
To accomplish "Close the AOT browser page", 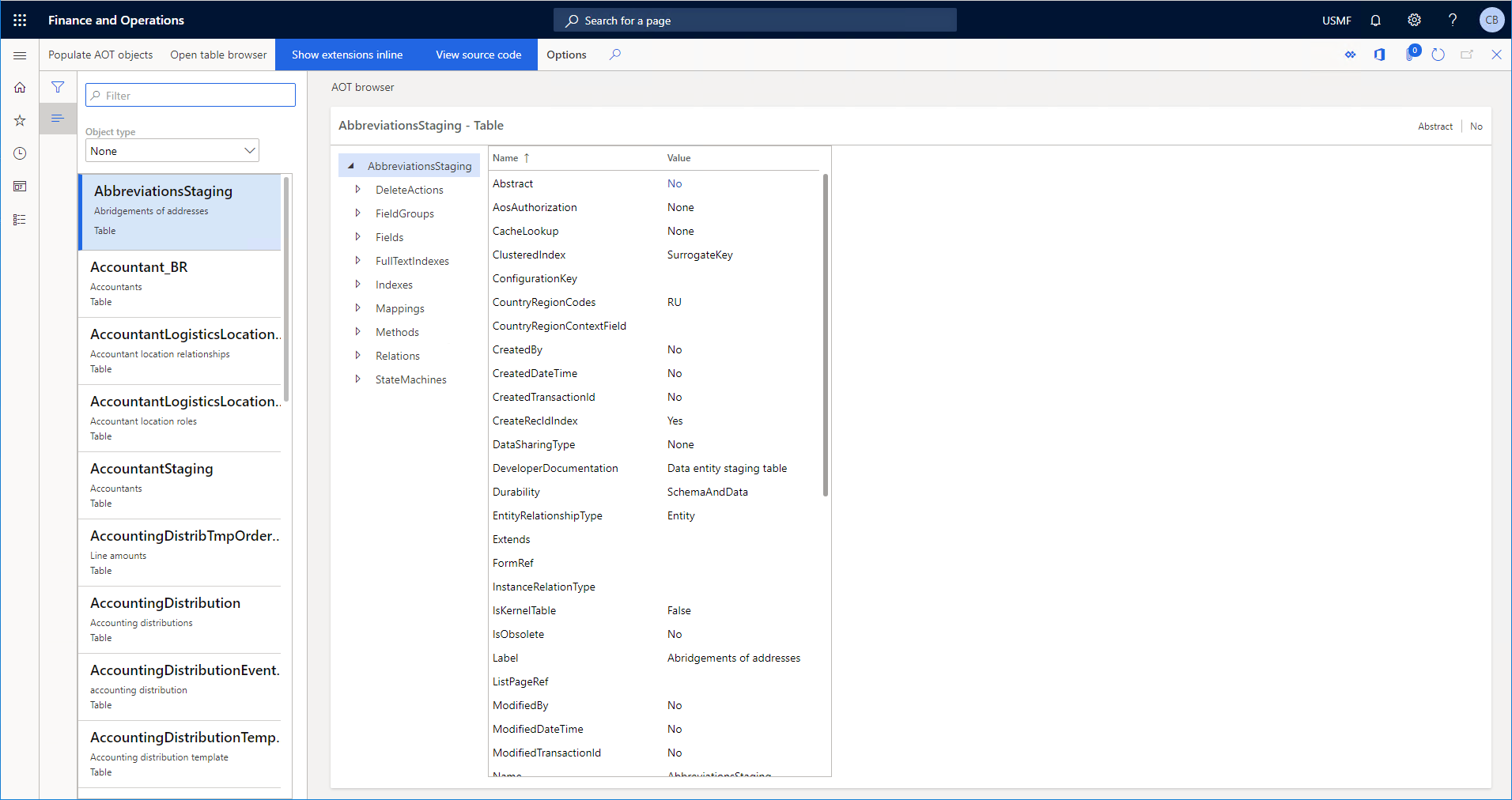I will coord(1496,55).
